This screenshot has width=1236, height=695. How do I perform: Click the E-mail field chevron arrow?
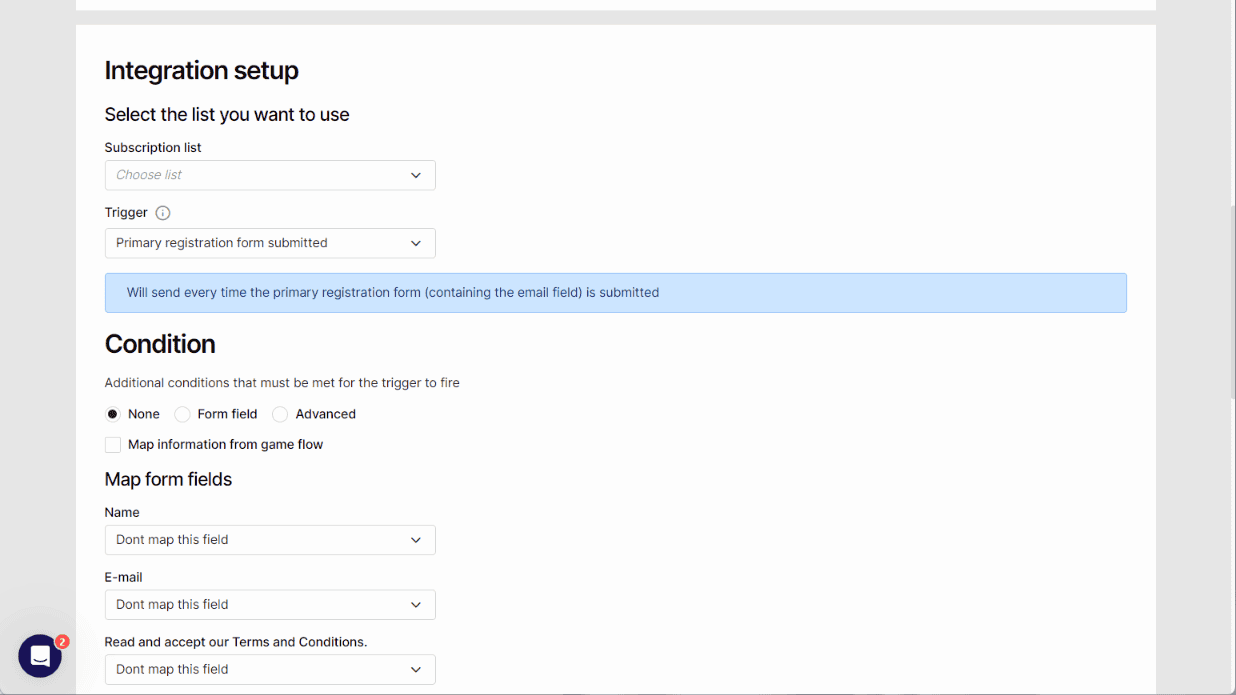point(416,605)
